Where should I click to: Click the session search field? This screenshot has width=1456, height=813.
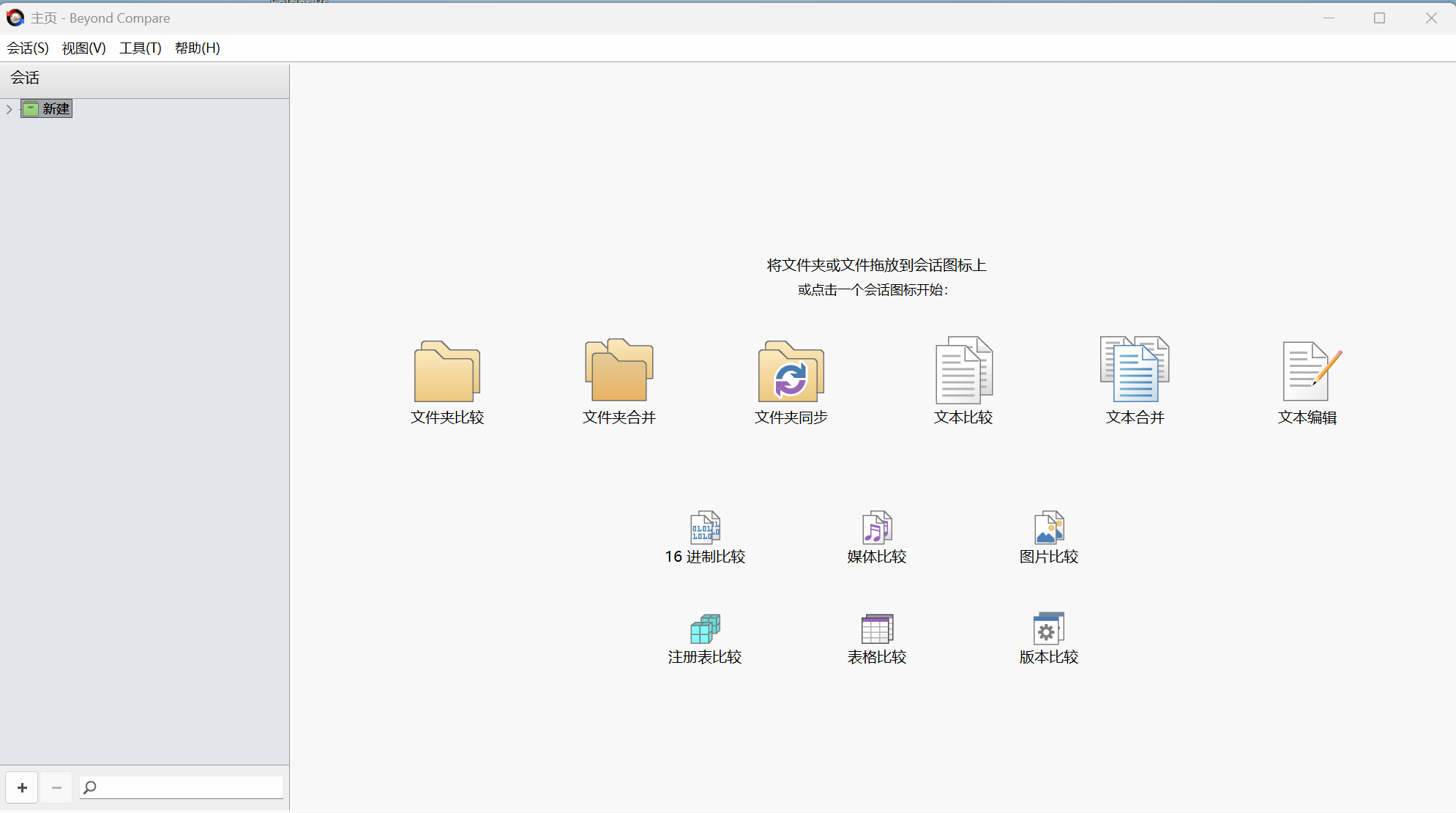click(x=179, y=787)
